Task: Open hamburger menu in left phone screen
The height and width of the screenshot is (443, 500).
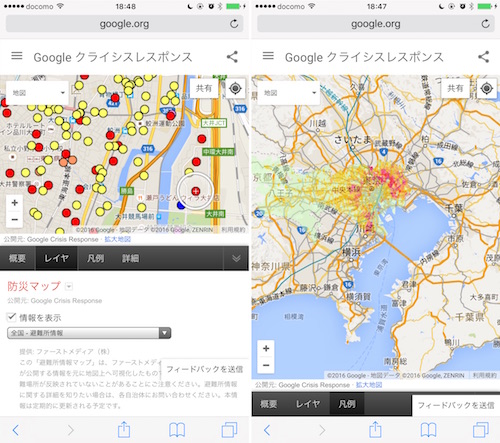Action: click(17, 56)
